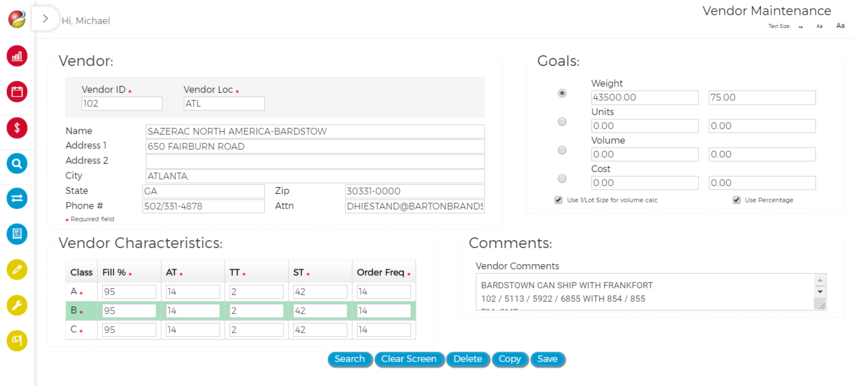Image resolution: width=854 pixels, height=386 pixels.
Task: Click the comments scrollbar down arrow
Action: (820, 292)
